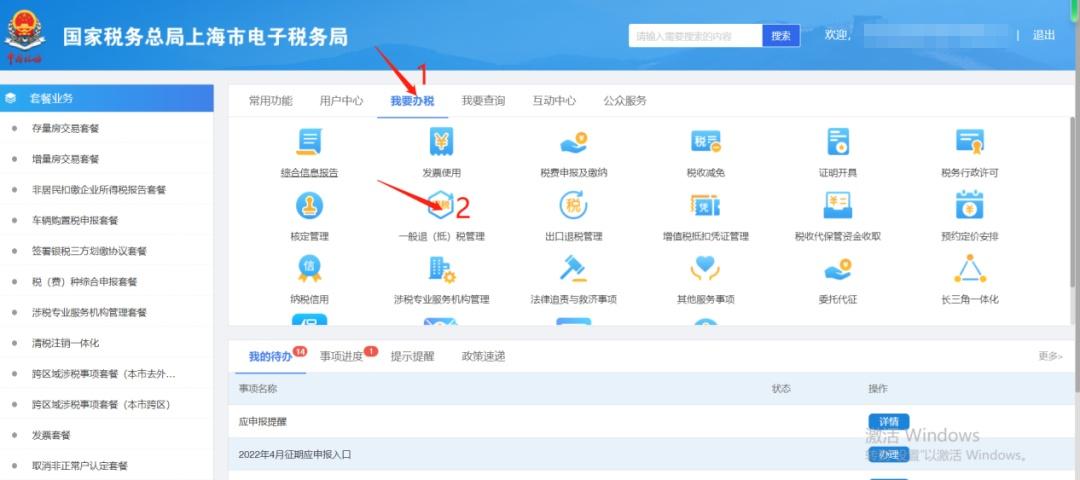Open the 税收减免 icon
Image resolution: width=1080 pixels, height=480 pixels.
point(705,143)
